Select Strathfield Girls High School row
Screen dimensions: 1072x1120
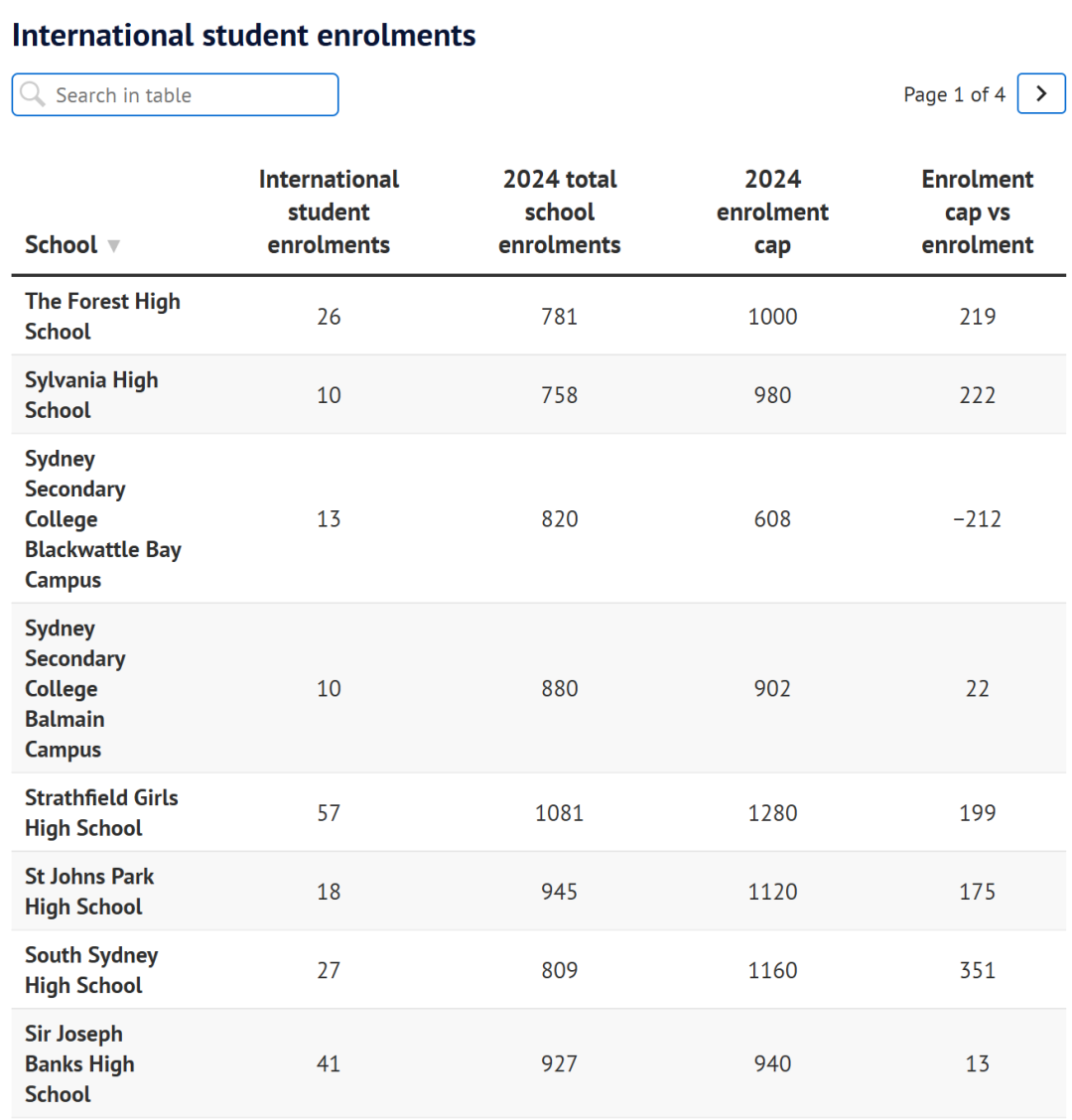tap(539, 813)
